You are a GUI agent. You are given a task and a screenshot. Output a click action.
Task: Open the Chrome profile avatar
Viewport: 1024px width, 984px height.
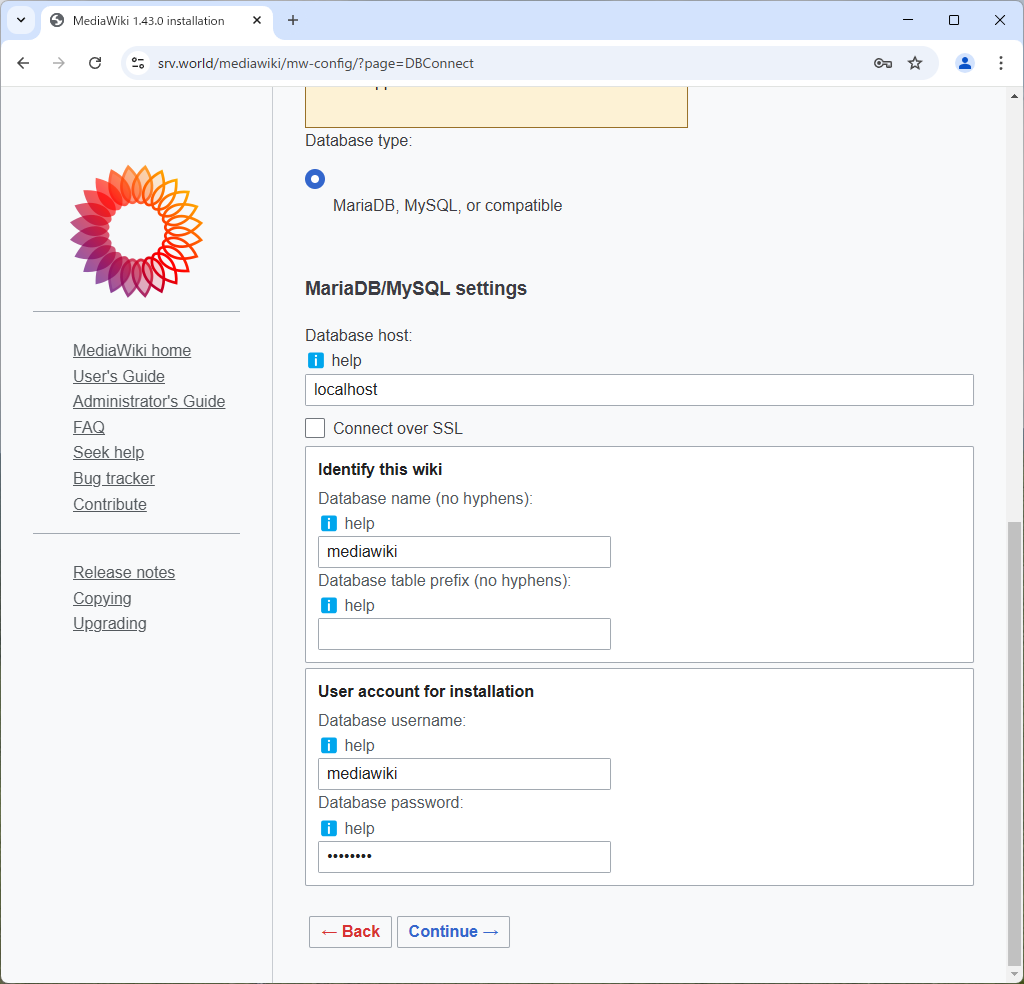(x=965, y=63)
